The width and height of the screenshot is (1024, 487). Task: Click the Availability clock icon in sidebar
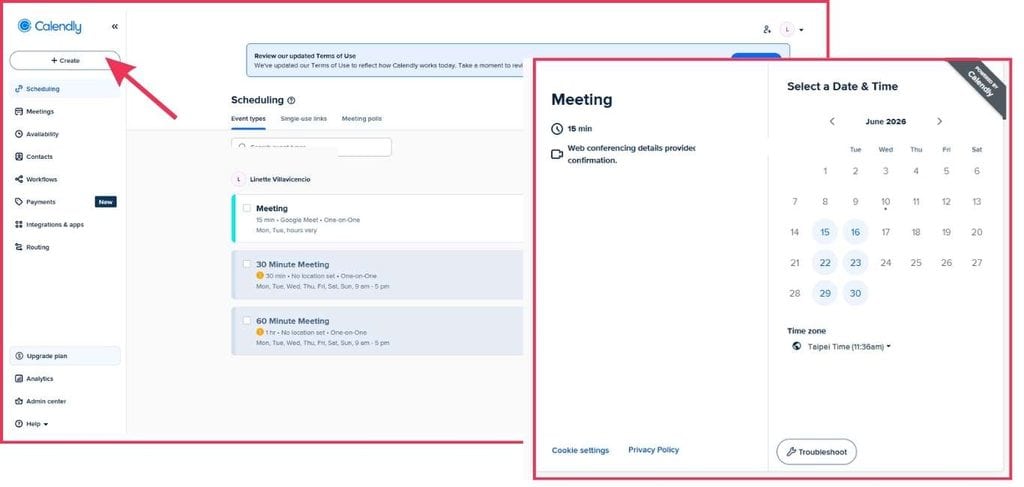(x=19, y=134)
